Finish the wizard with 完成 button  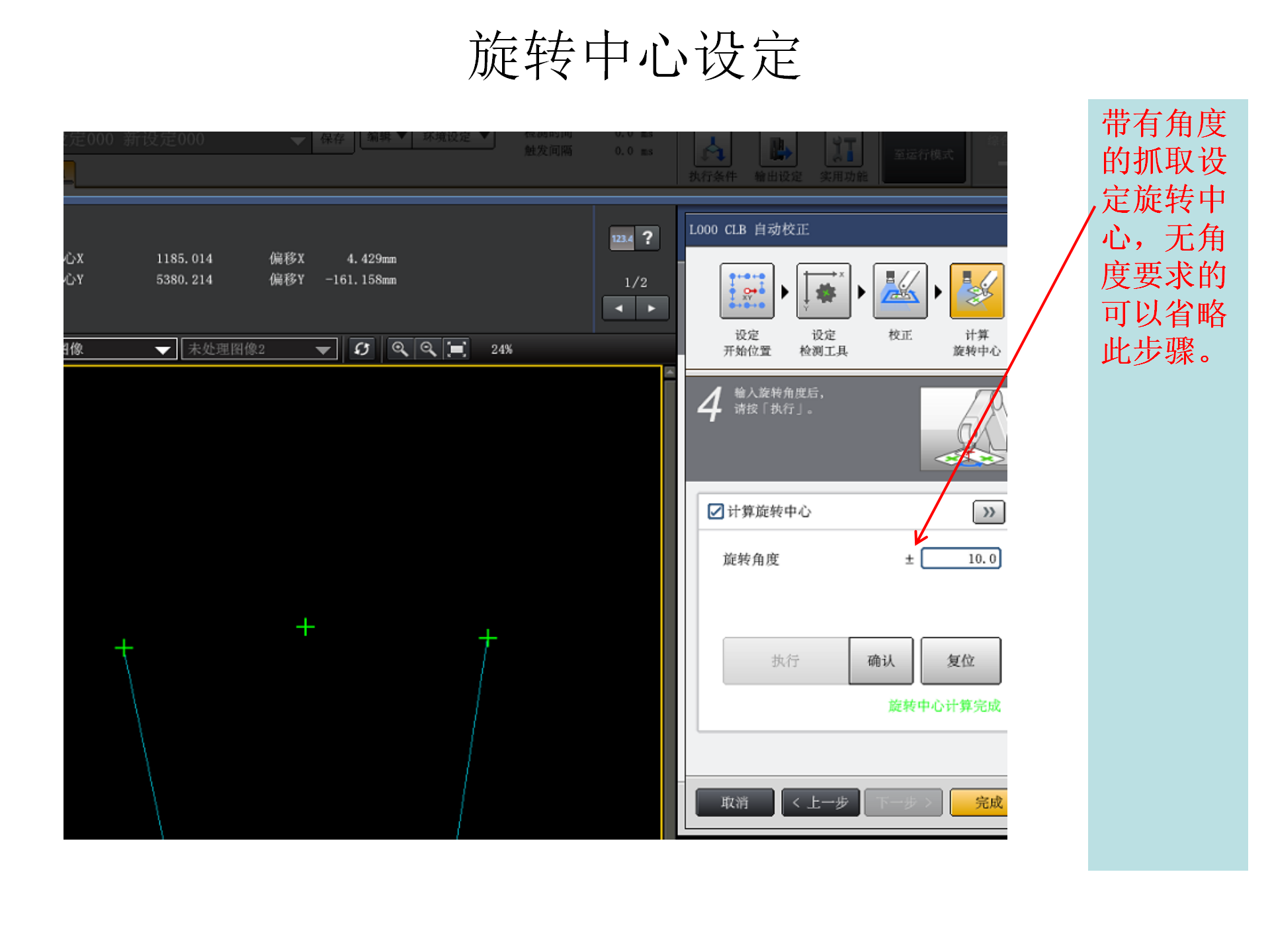(979, 803)
